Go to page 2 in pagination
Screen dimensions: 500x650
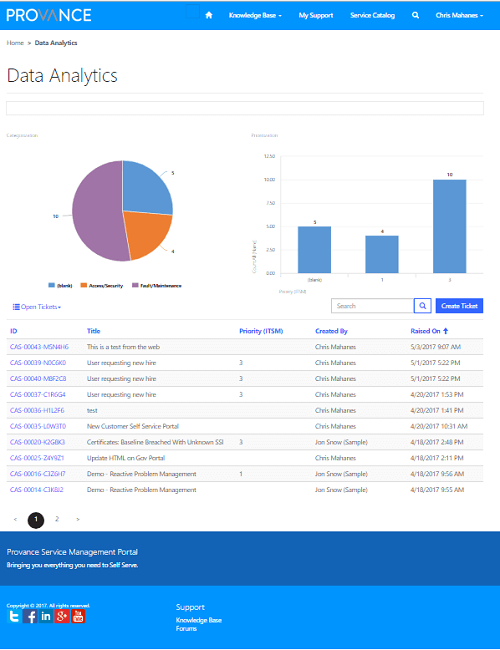point(57,519)
